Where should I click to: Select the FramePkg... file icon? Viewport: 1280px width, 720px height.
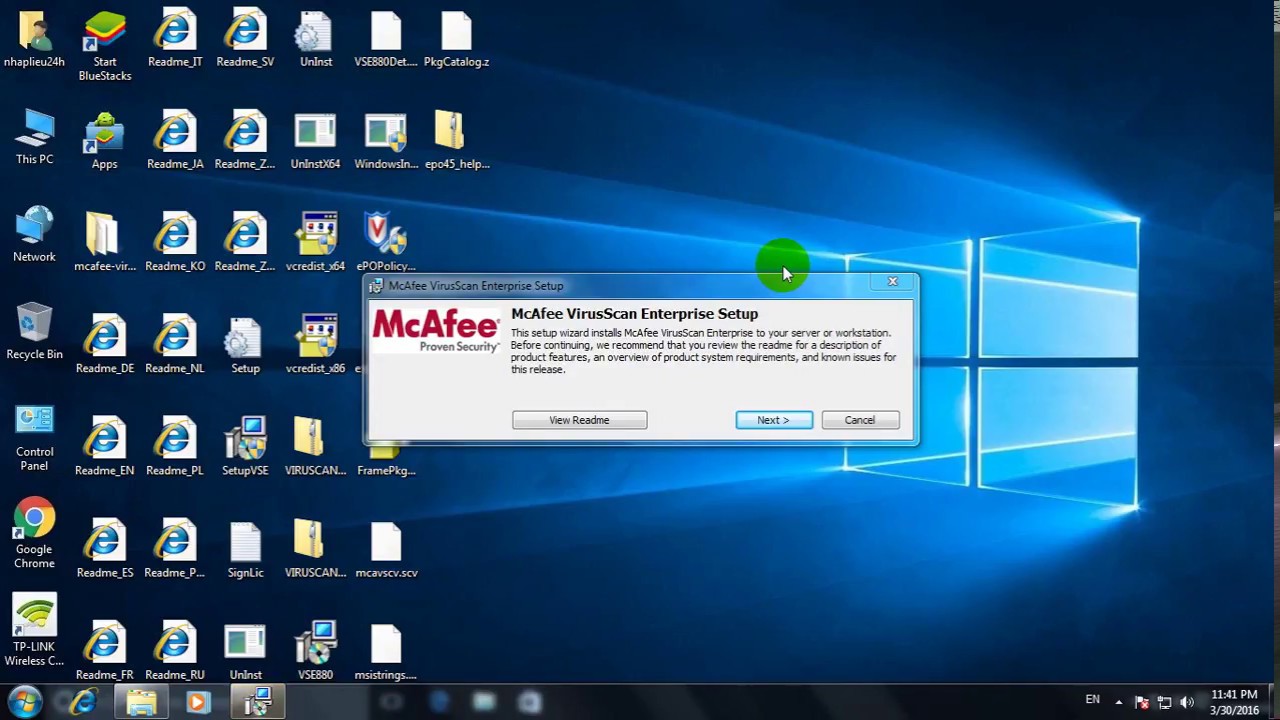point(386,452)
